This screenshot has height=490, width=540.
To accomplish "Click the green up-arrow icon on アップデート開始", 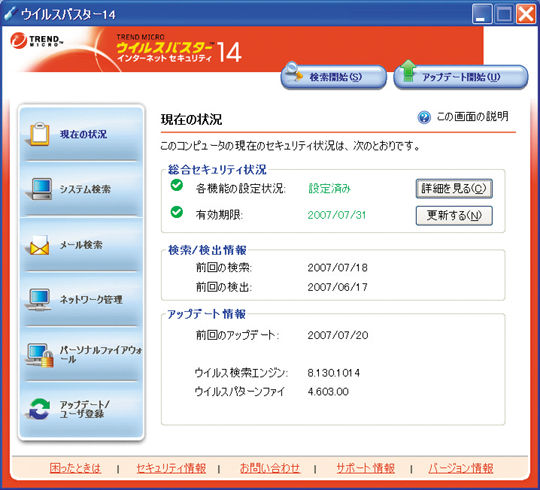I will pyautogui.click(x=408, y=71).
